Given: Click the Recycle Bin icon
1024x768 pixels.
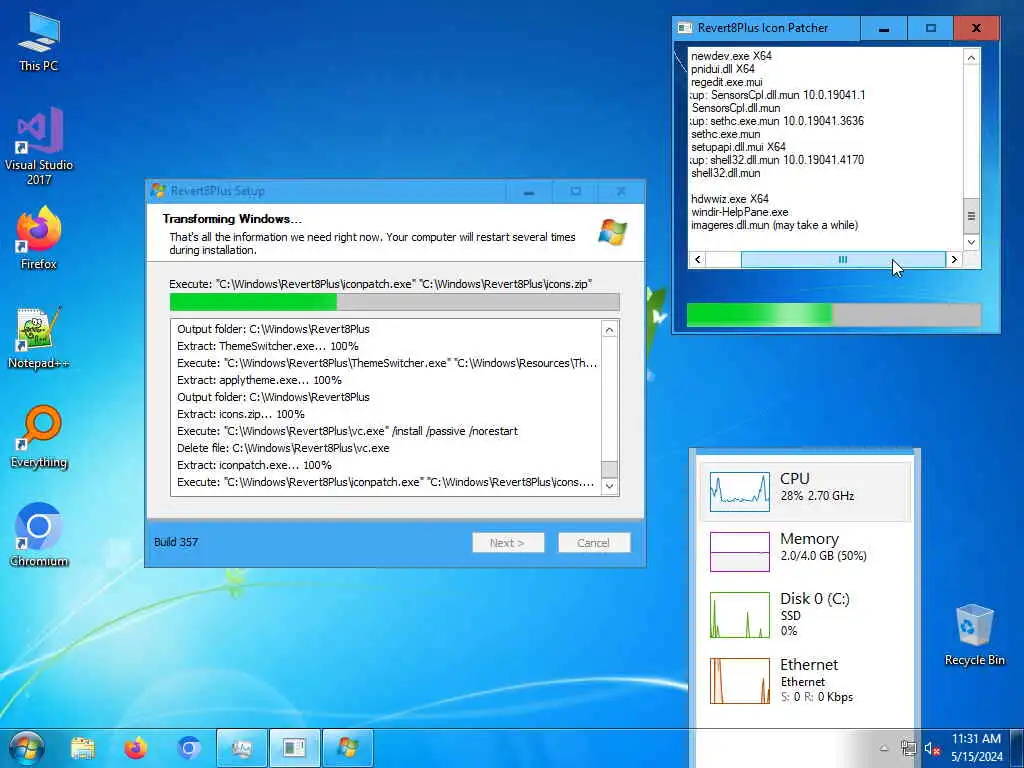Looking at the screenshot, I should pos(974,634).
